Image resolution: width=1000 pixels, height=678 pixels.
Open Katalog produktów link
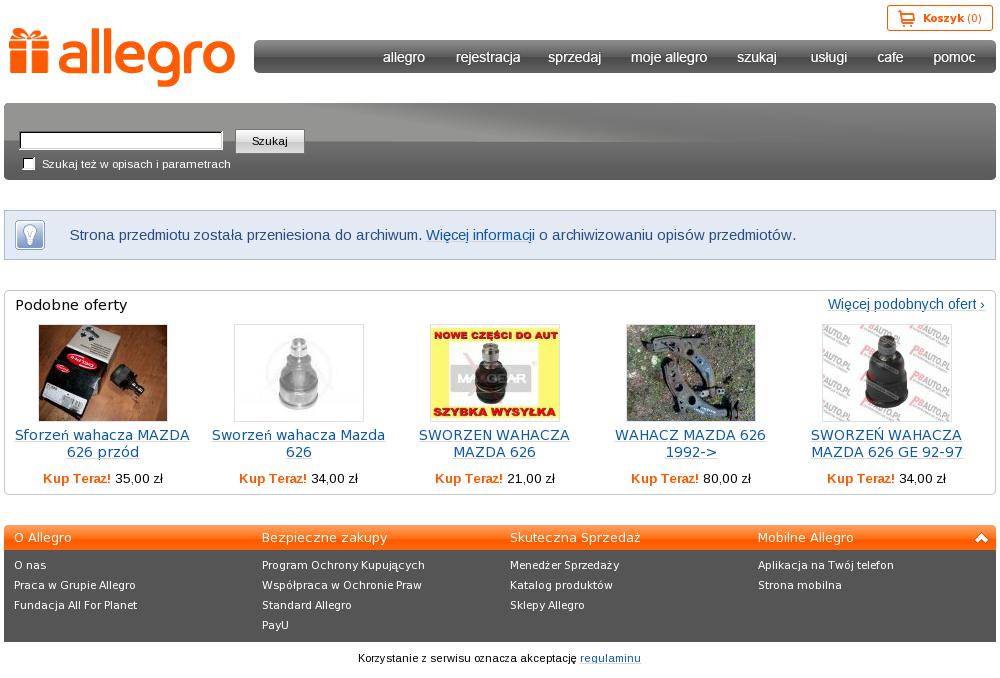click(x=561, y=585)
